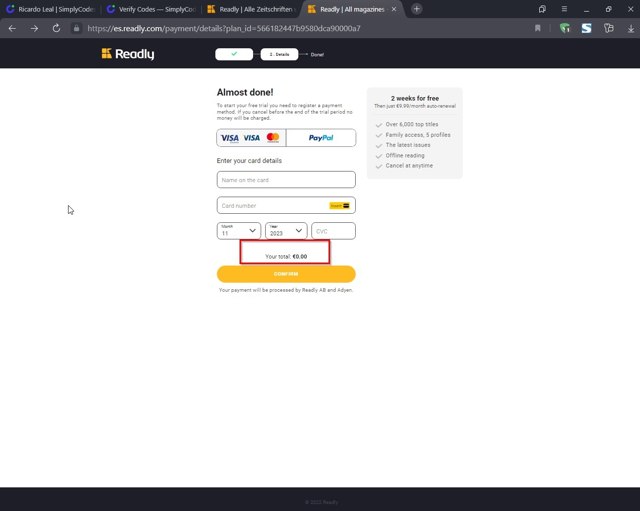Switch to Ricardo Leal SimplyCodes tab
The width and height of the screenshot is (640, 511).
pos(50,9)
